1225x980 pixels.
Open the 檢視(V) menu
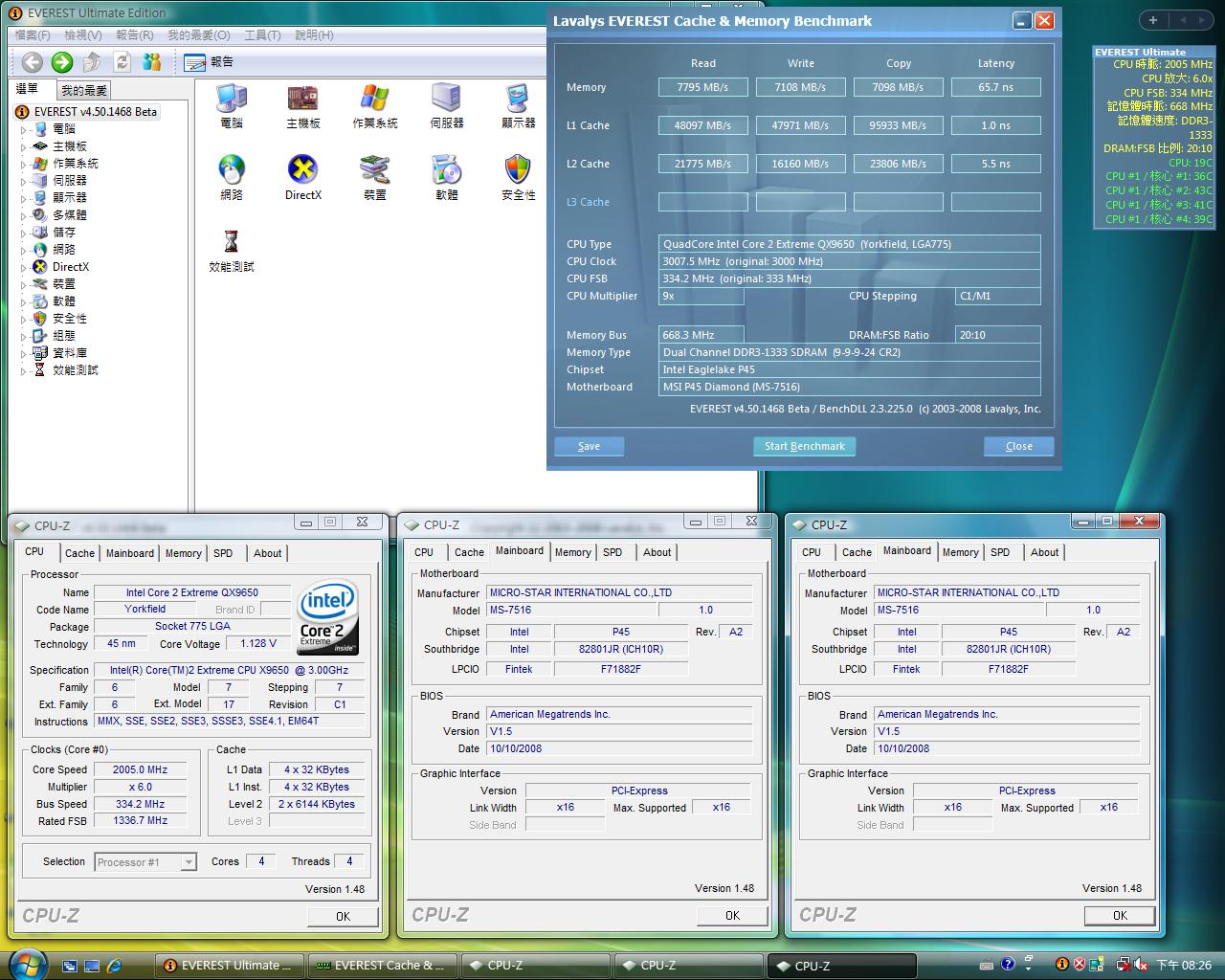(x=83, y=35)
